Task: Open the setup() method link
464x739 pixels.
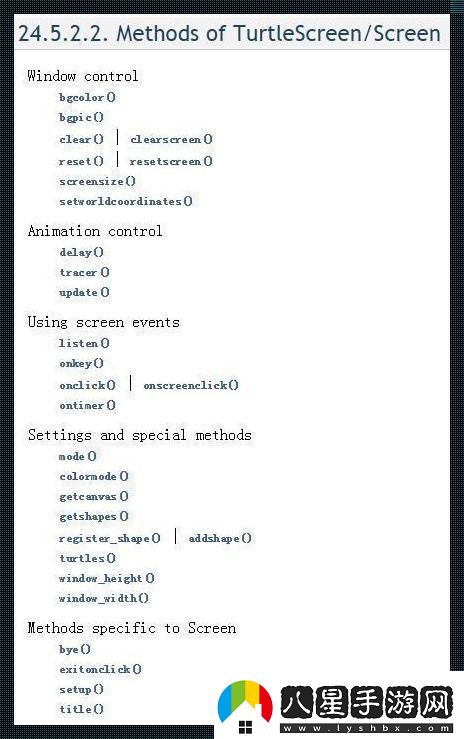Action: pos(81,690)
